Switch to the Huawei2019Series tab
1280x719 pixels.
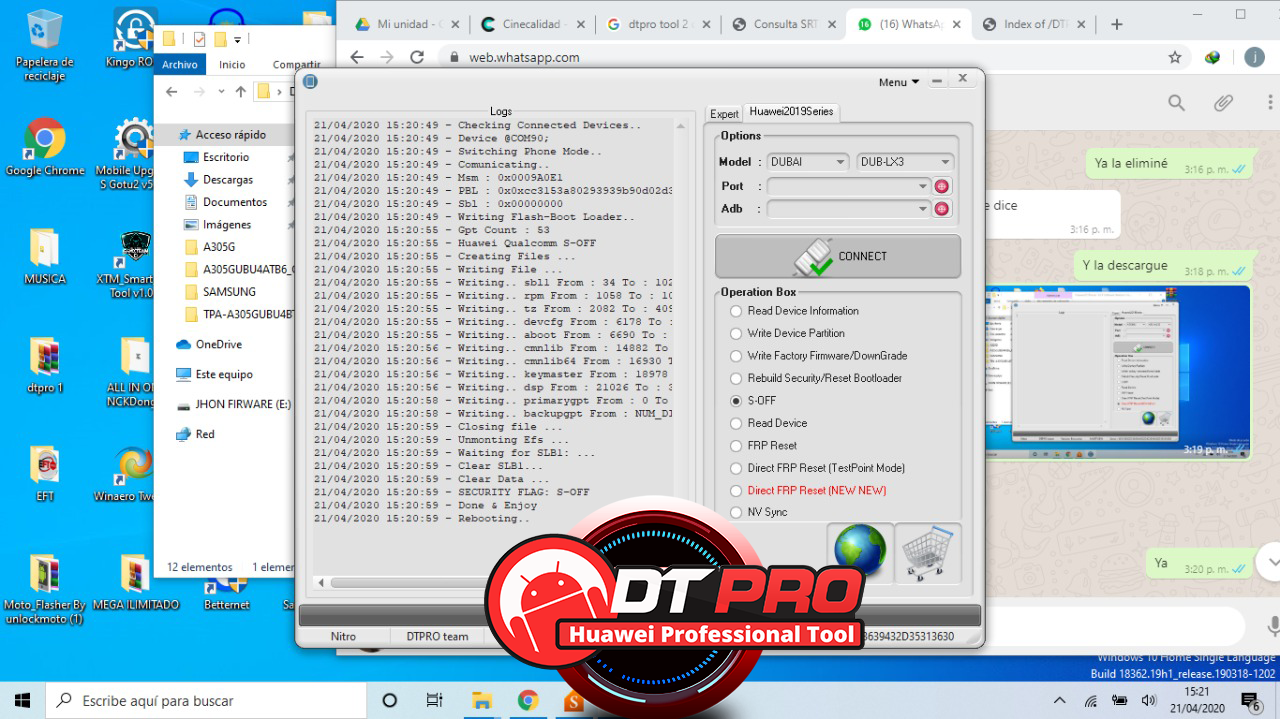point(791,112)
